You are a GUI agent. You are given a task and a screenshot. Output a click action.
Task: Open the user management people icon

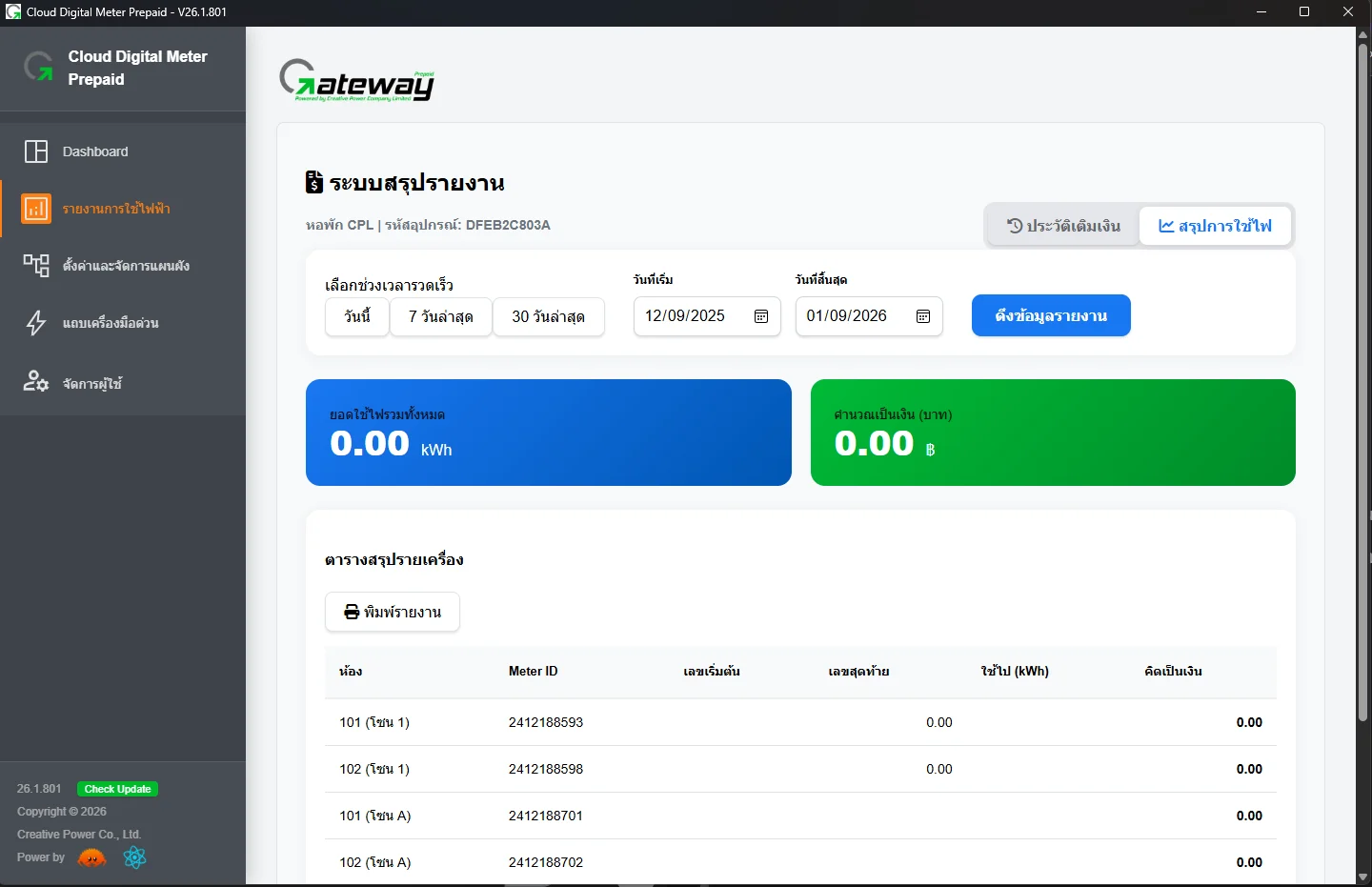coord(36,382)
